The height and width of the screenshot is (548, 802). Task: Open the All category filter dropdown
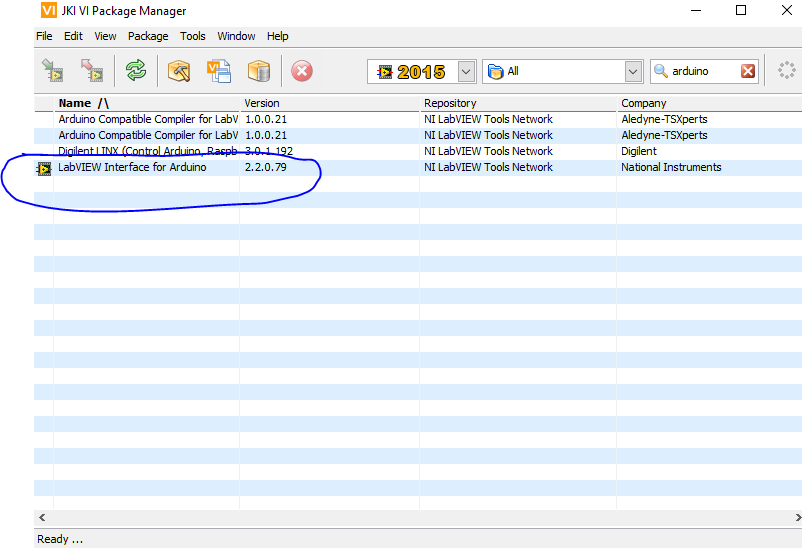[x=633, y=72]
